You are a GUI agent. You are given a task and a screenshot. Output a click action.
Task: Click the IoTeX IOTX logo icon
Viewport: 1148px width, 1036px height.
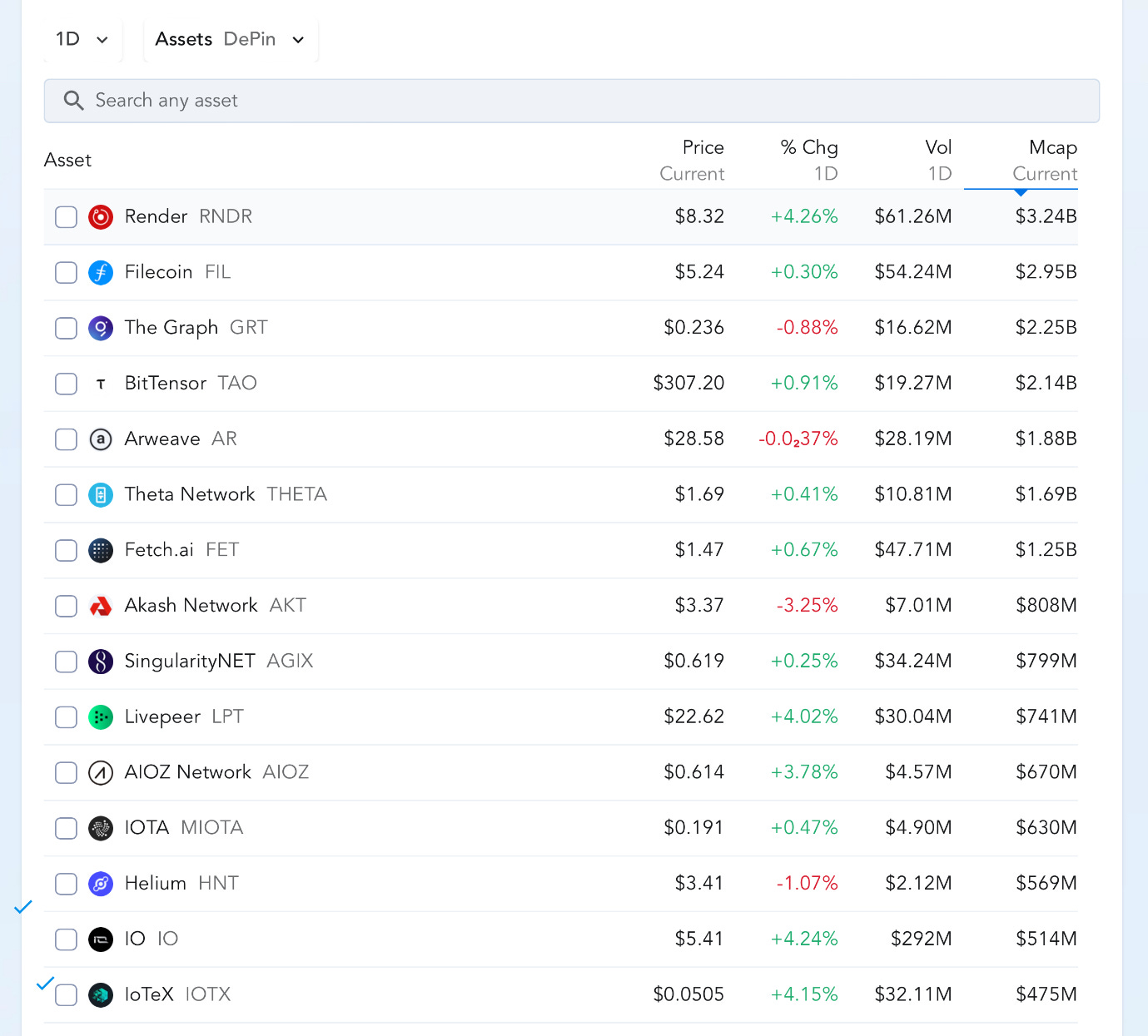tap(101, 995)
